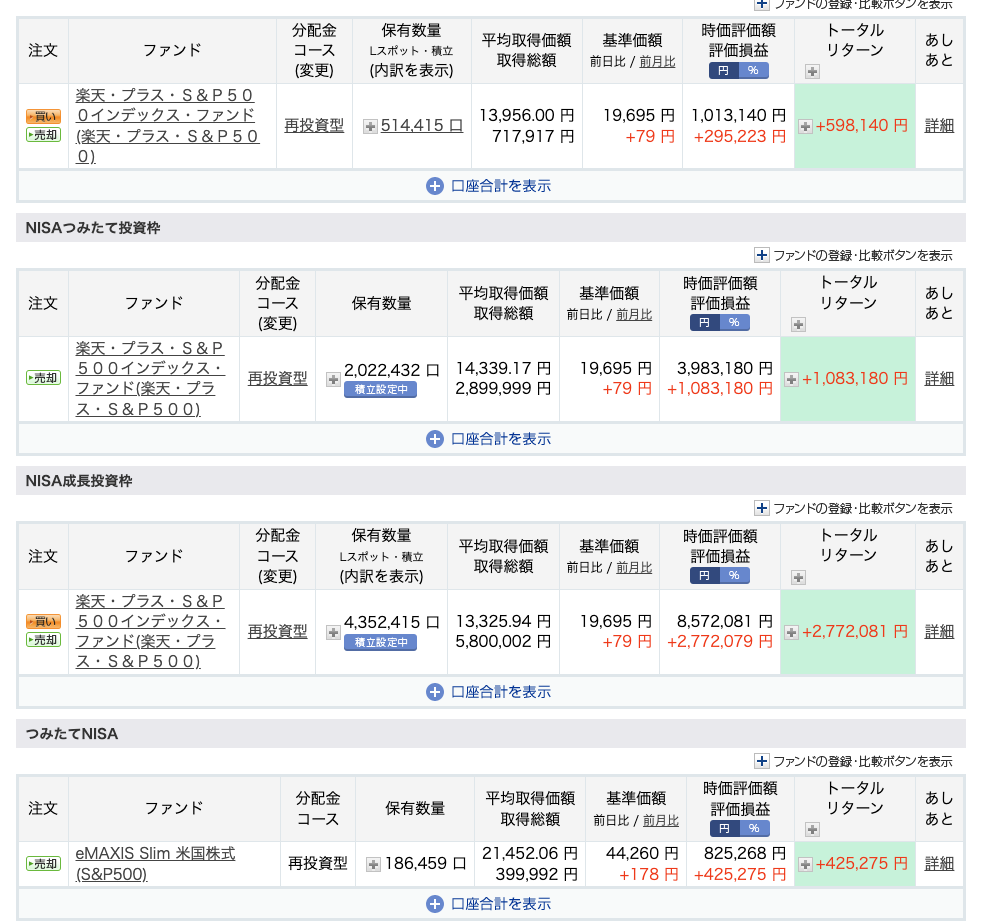The height and width of the screenshot is (924, 990).
Task: Show 口座合計 under first table
Action: coord(489,186)
